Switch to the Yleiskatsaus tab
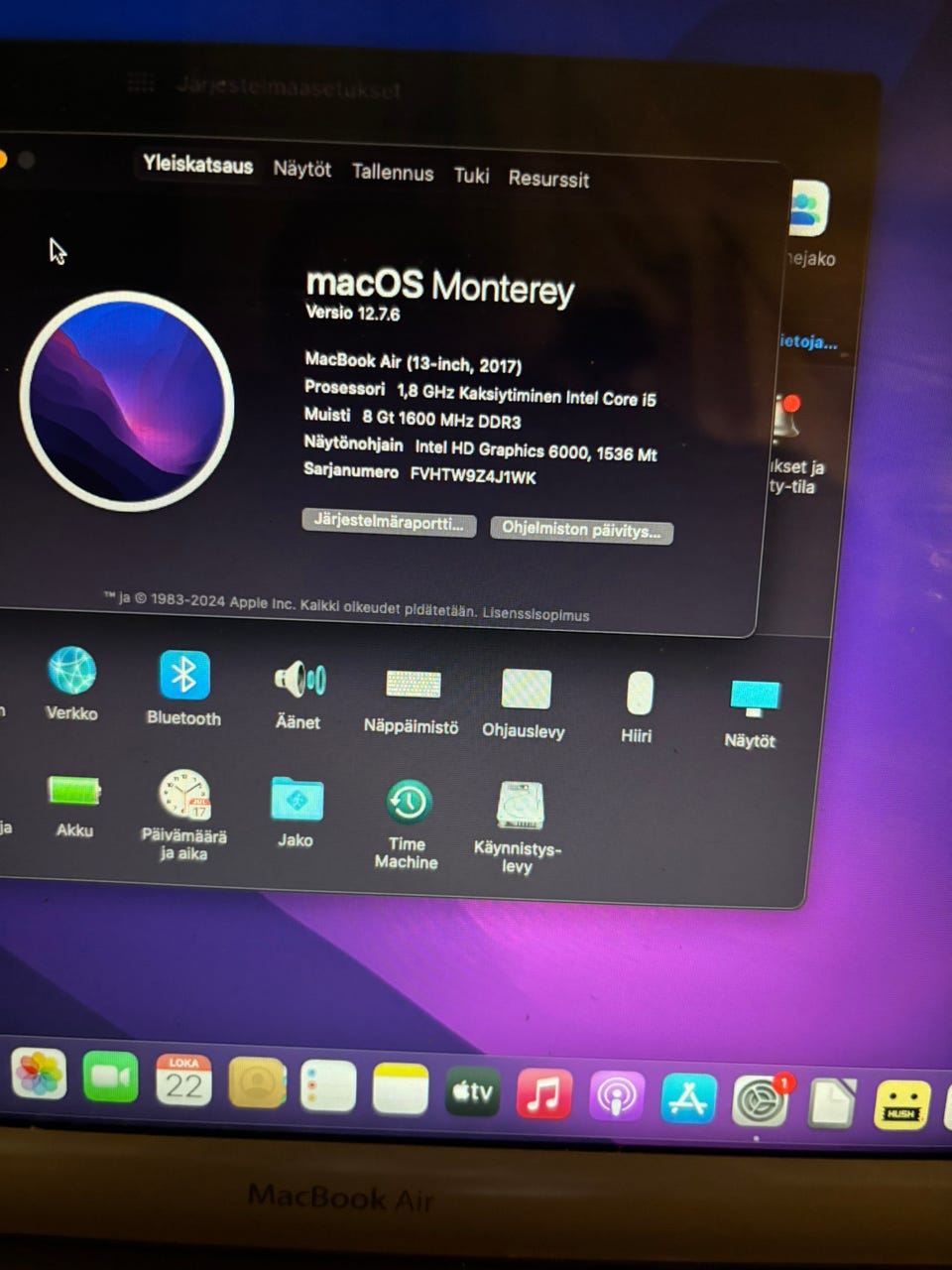952x1270 pixels. pyautogui.click(x=197, y=165)
